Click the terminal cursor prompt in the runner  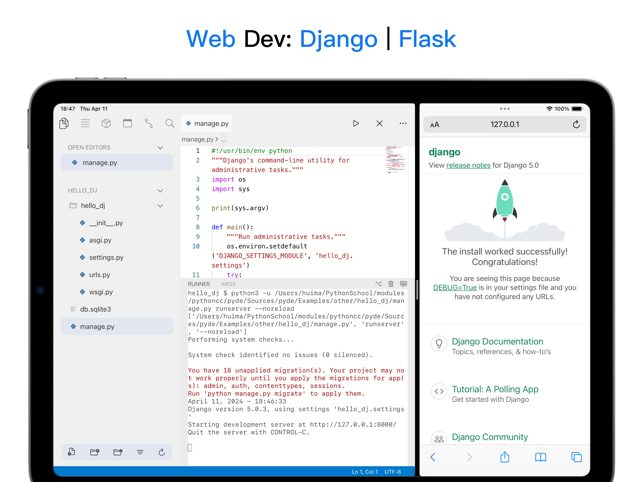coord(190,448)
